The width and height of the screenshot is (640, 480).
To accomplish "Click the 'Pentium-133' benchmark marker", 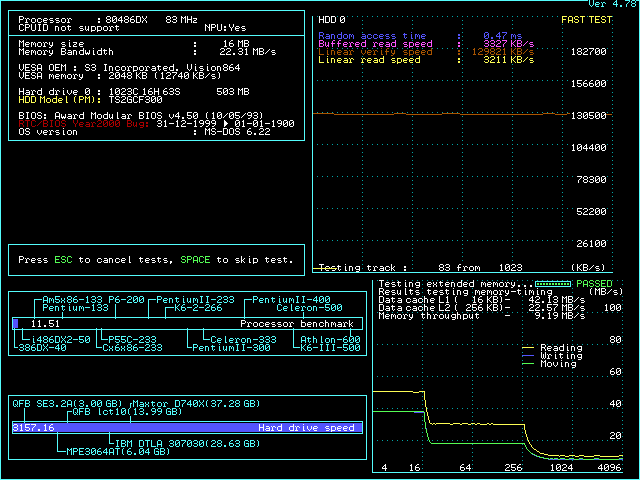I will tap(76, 308).
